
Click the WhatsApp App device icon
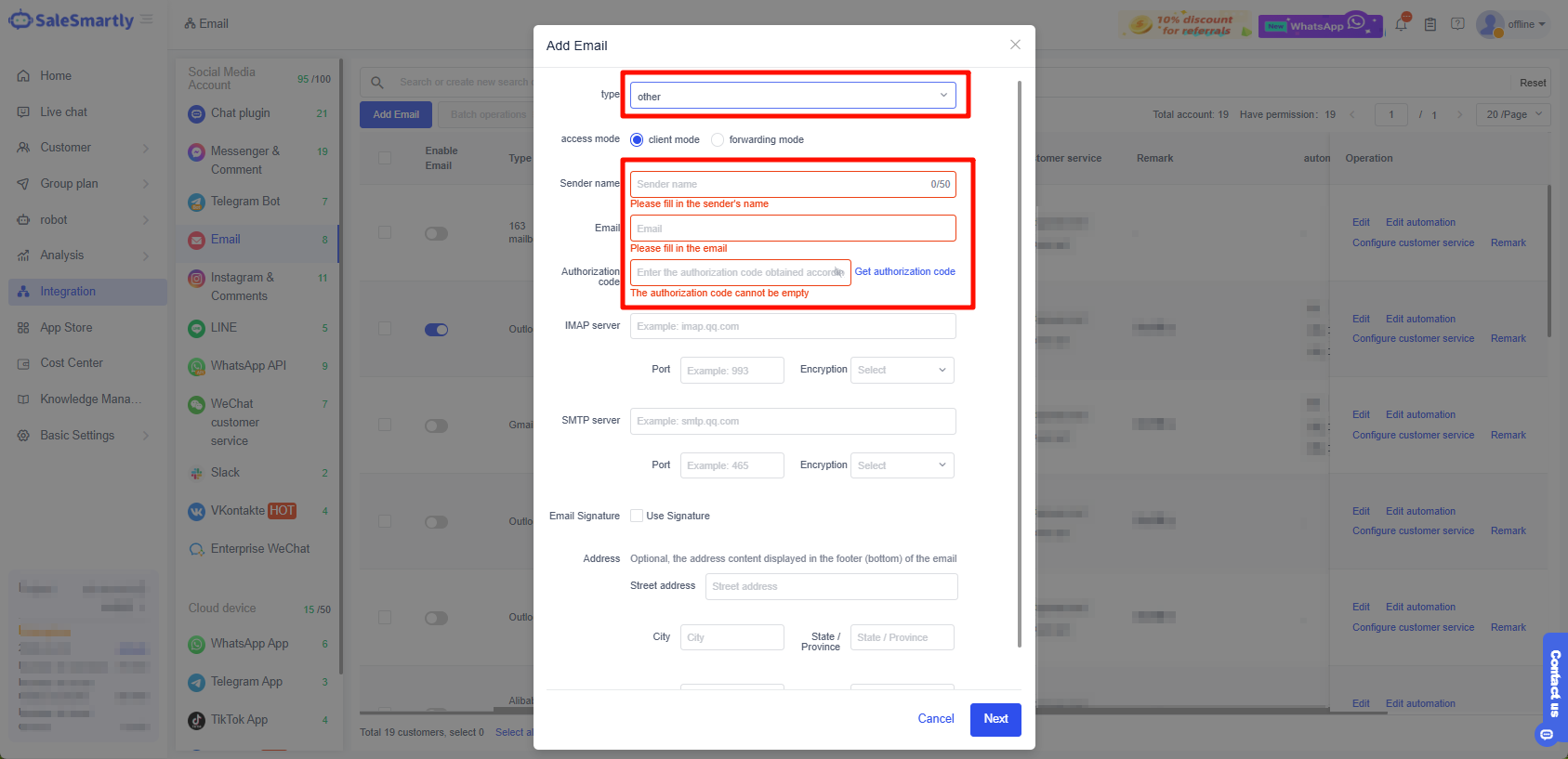click(x=196, y=644)
